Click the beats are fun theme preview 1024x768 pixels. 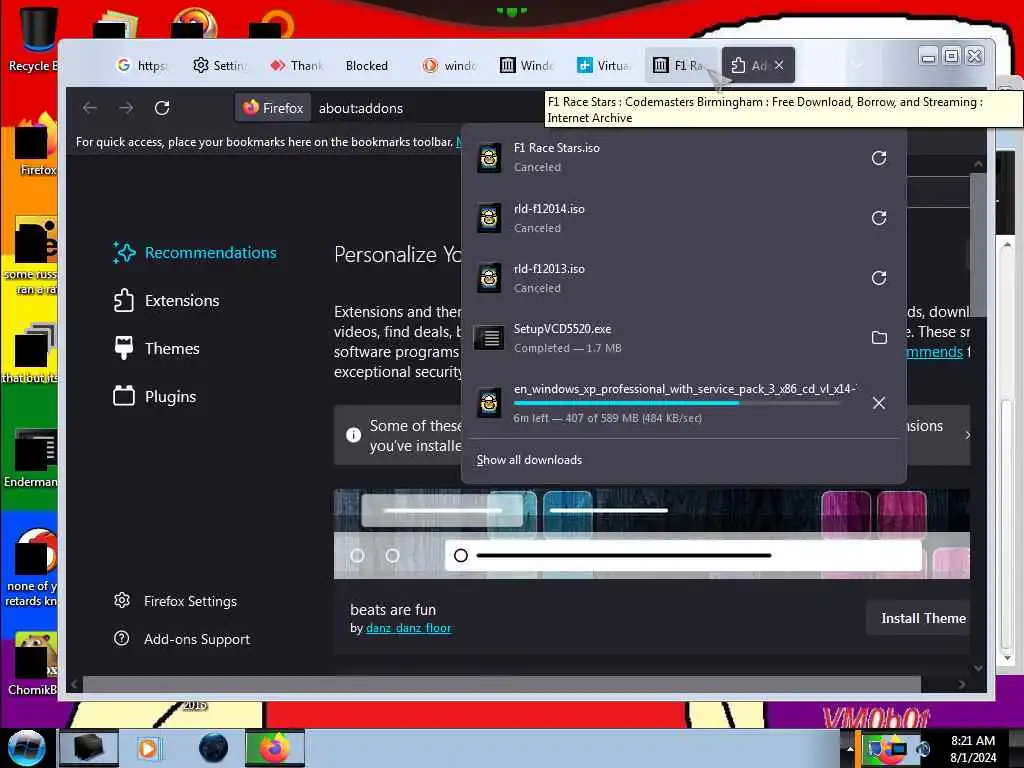pos(651,534)
